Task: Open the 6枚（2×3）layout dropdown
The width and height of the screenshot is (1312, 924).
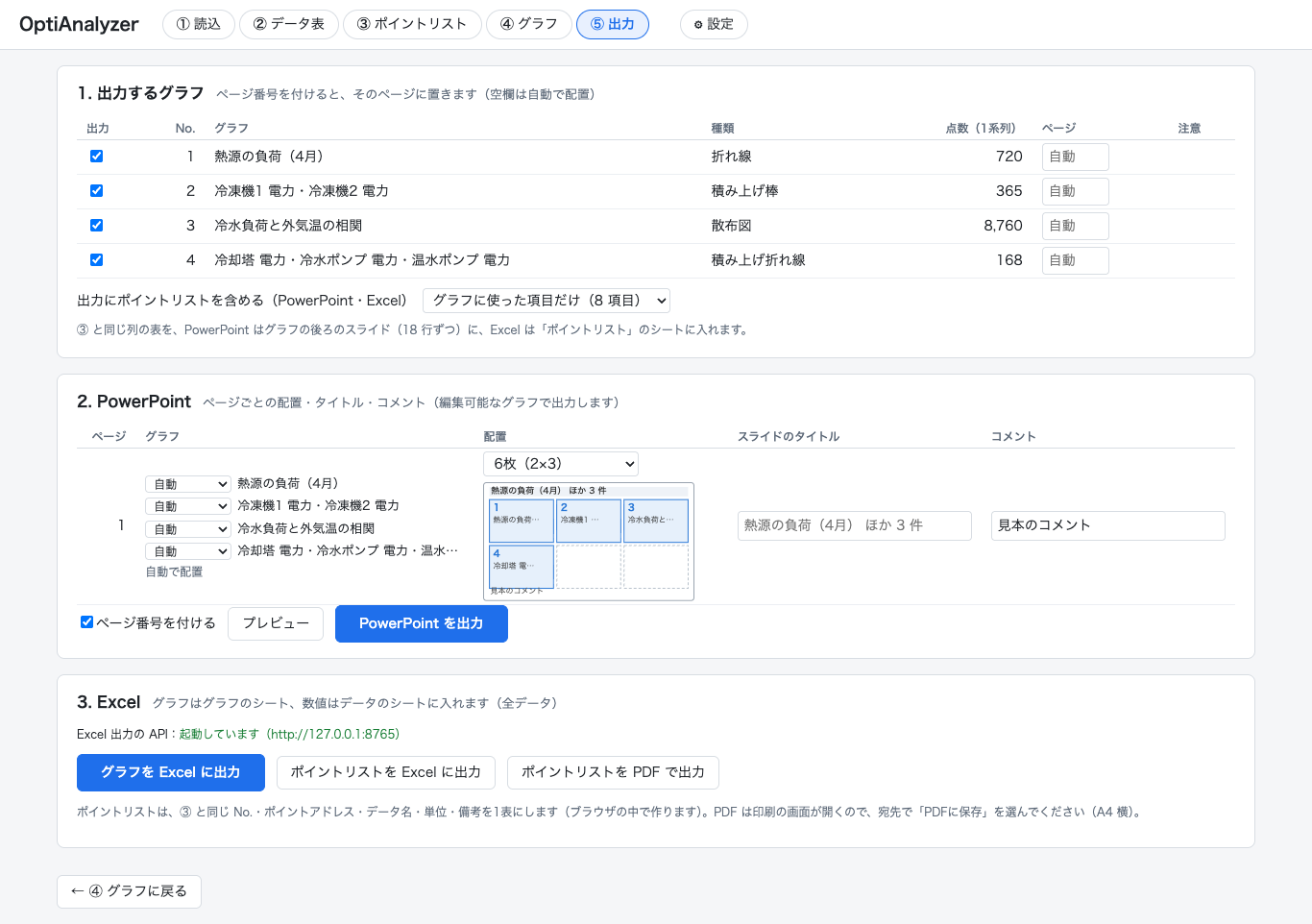Action: [561, 464]
